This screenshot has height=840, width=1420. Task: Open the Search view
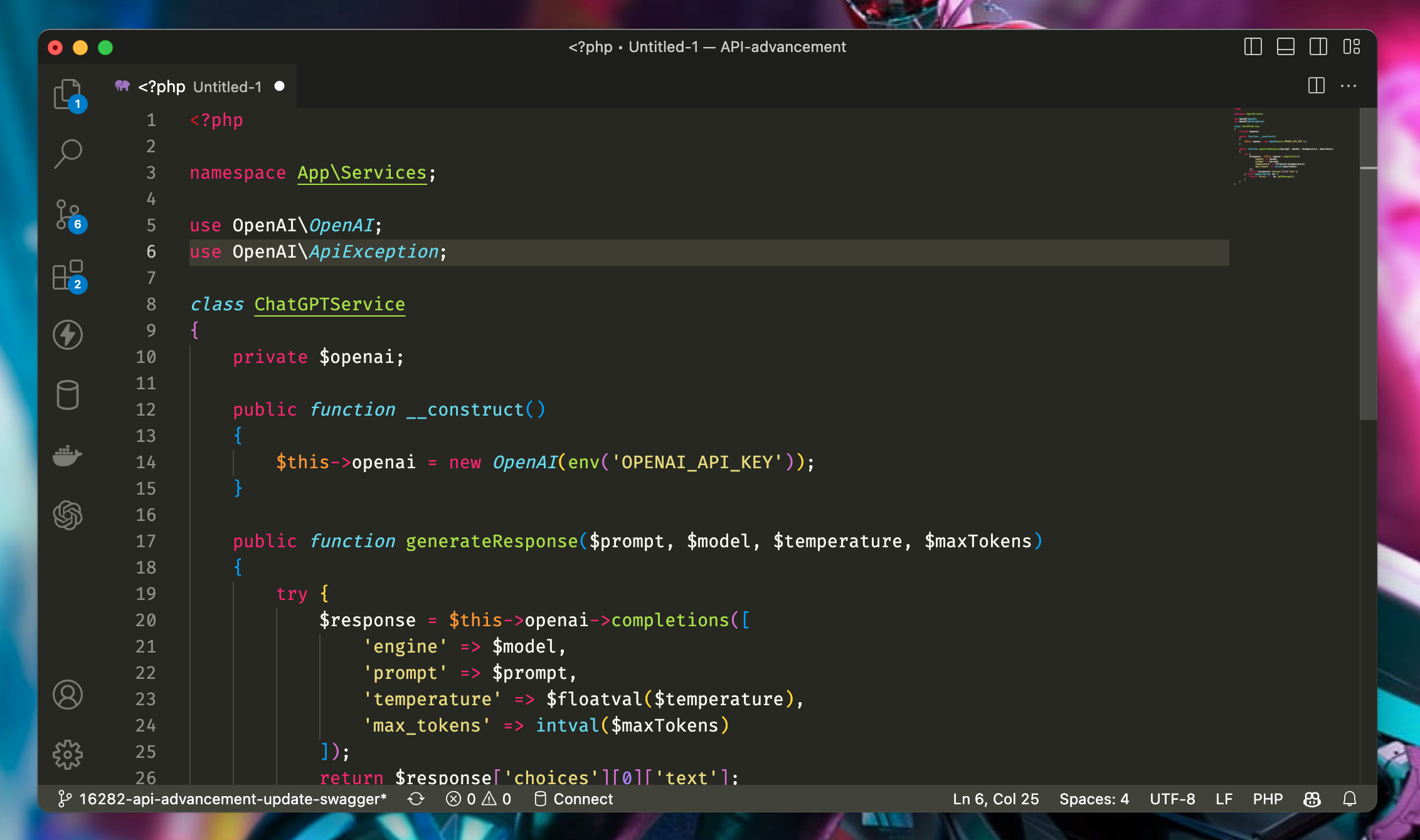pyautogui.click(x=67, y=152)
